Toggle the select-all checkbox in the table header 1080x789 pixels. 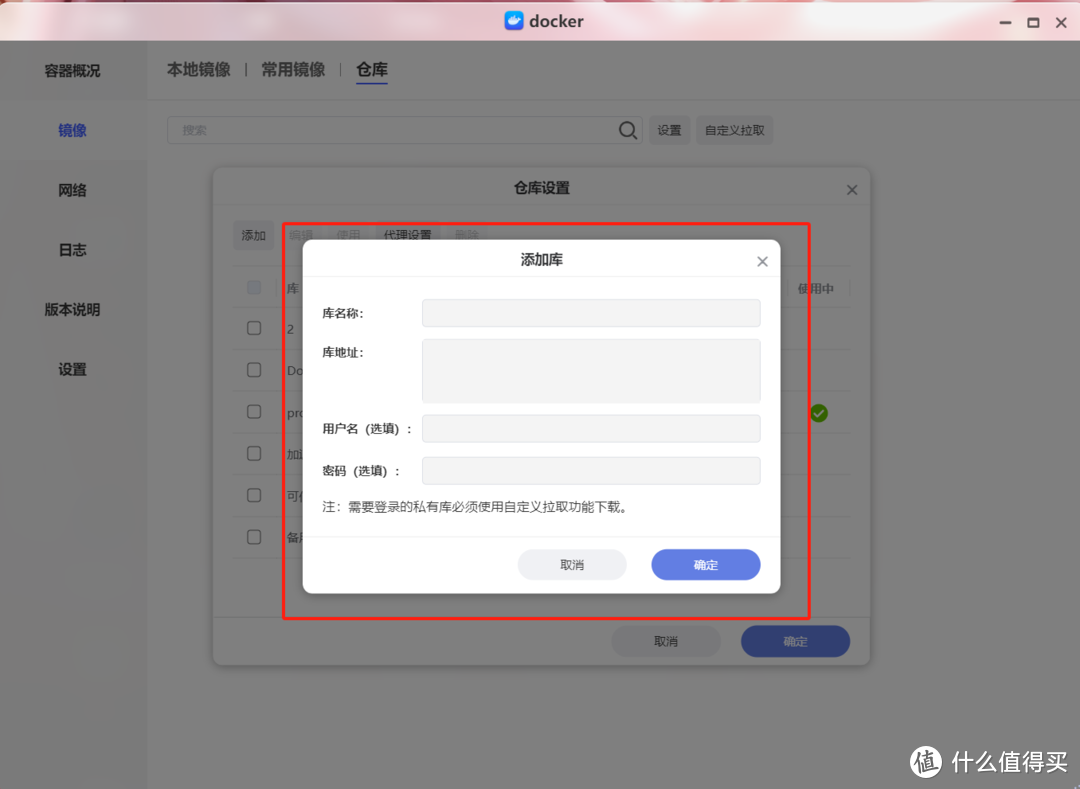tap(254, 287)
